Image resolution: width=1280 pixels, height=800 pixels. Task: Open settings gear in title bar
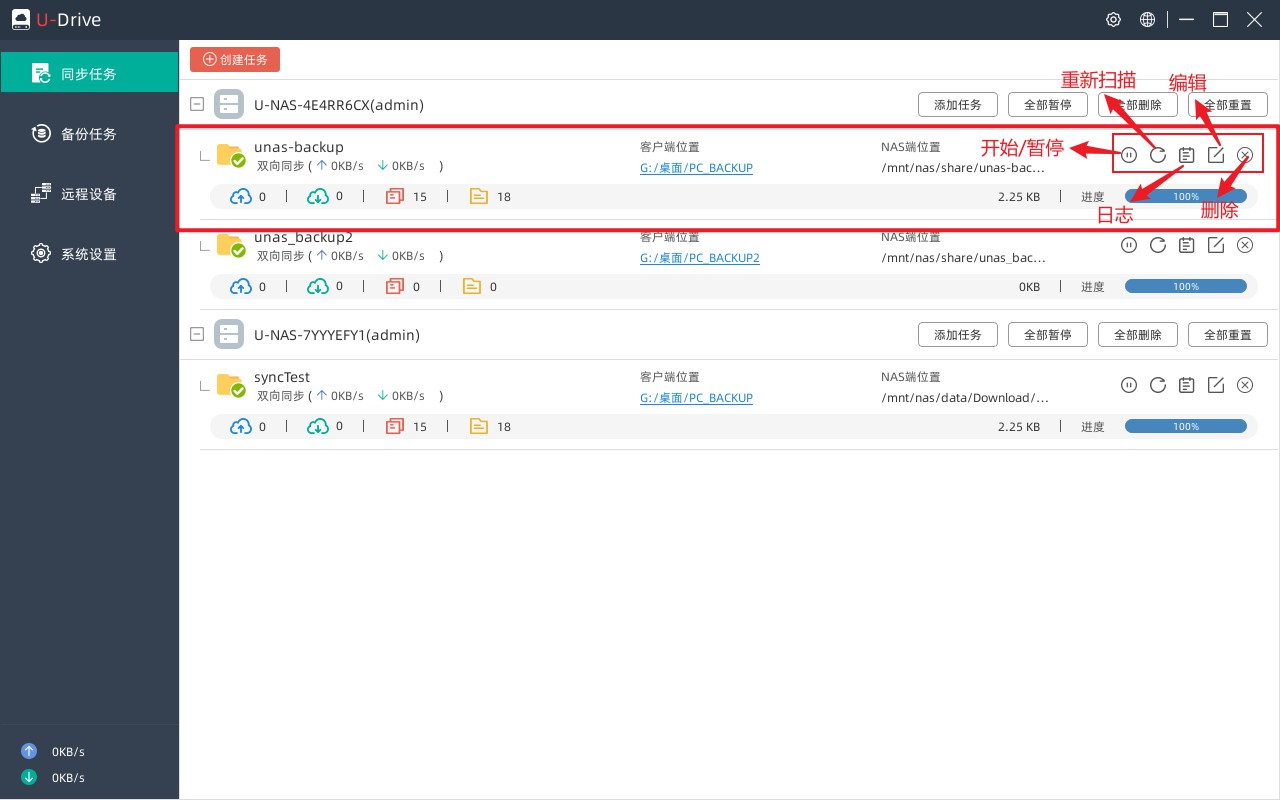pos(1113,20)
